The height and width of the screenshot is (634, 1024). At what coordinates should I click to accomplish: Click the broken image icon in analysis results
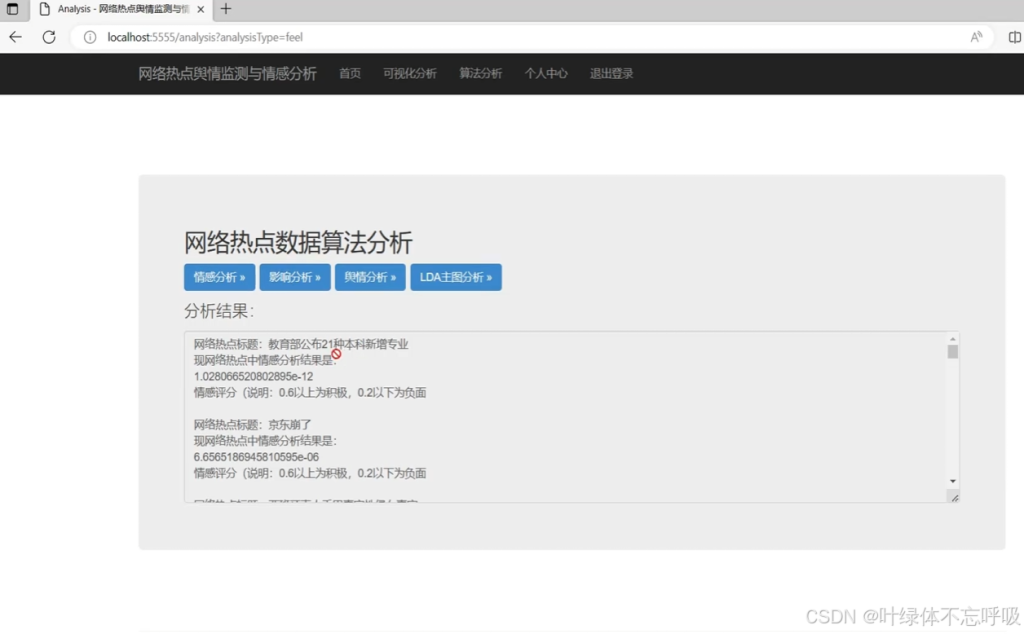336,354
